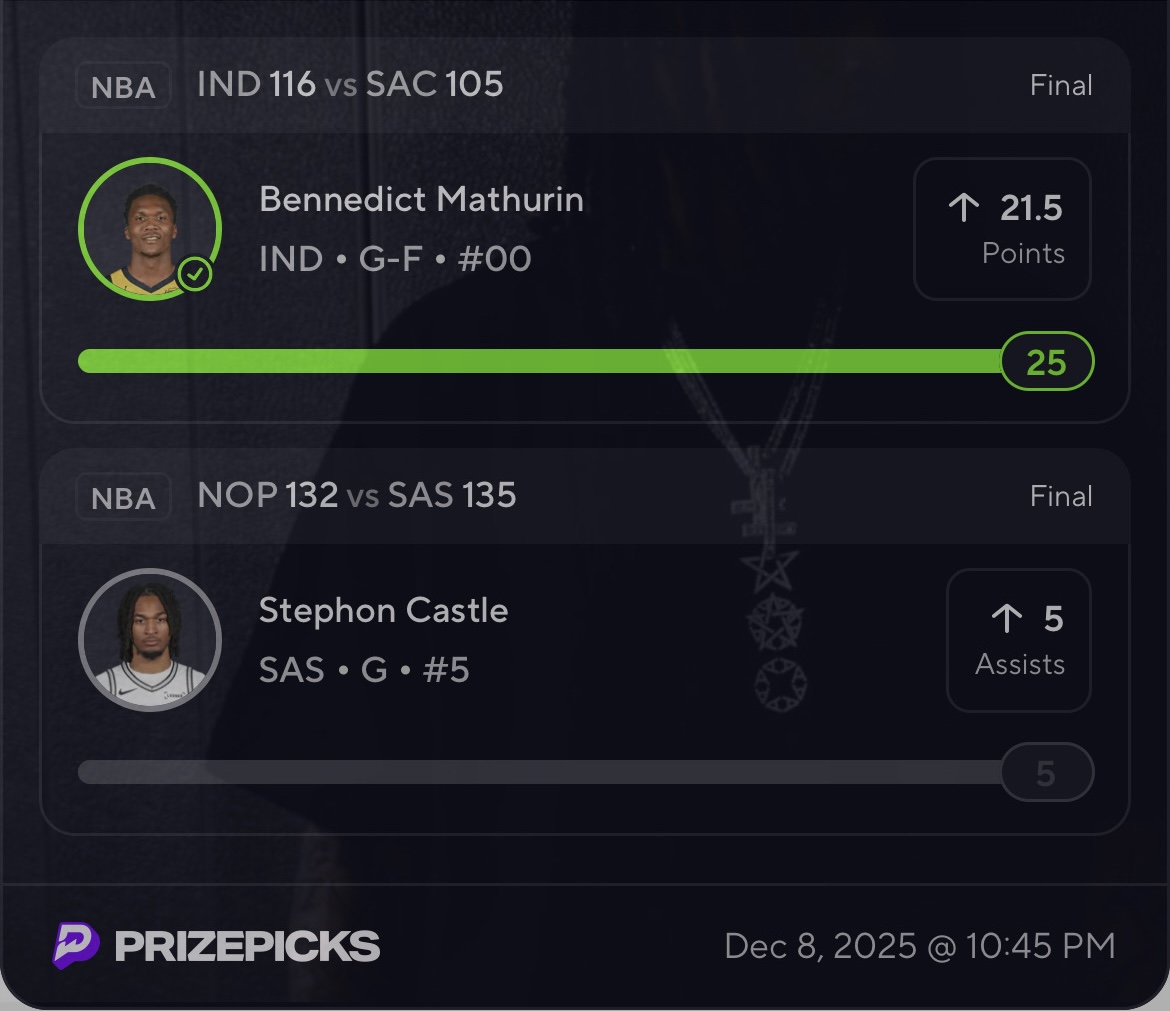Click the NBA badge on IND vs SAC
The width and height of the screenshot is (1170, 1011).
[123, 87]
